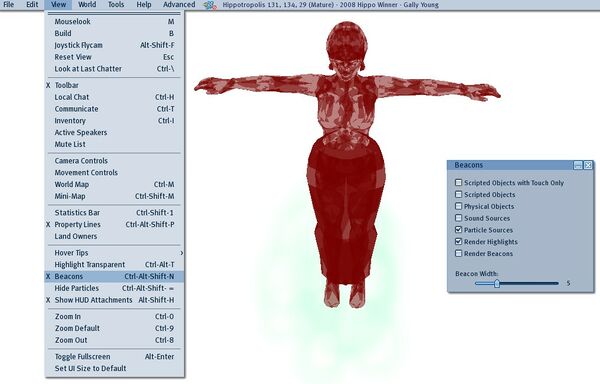The width and height of the screenshot is (600, 384).
Task: Minimize the Beacons panel
Action: coord(578,165)
